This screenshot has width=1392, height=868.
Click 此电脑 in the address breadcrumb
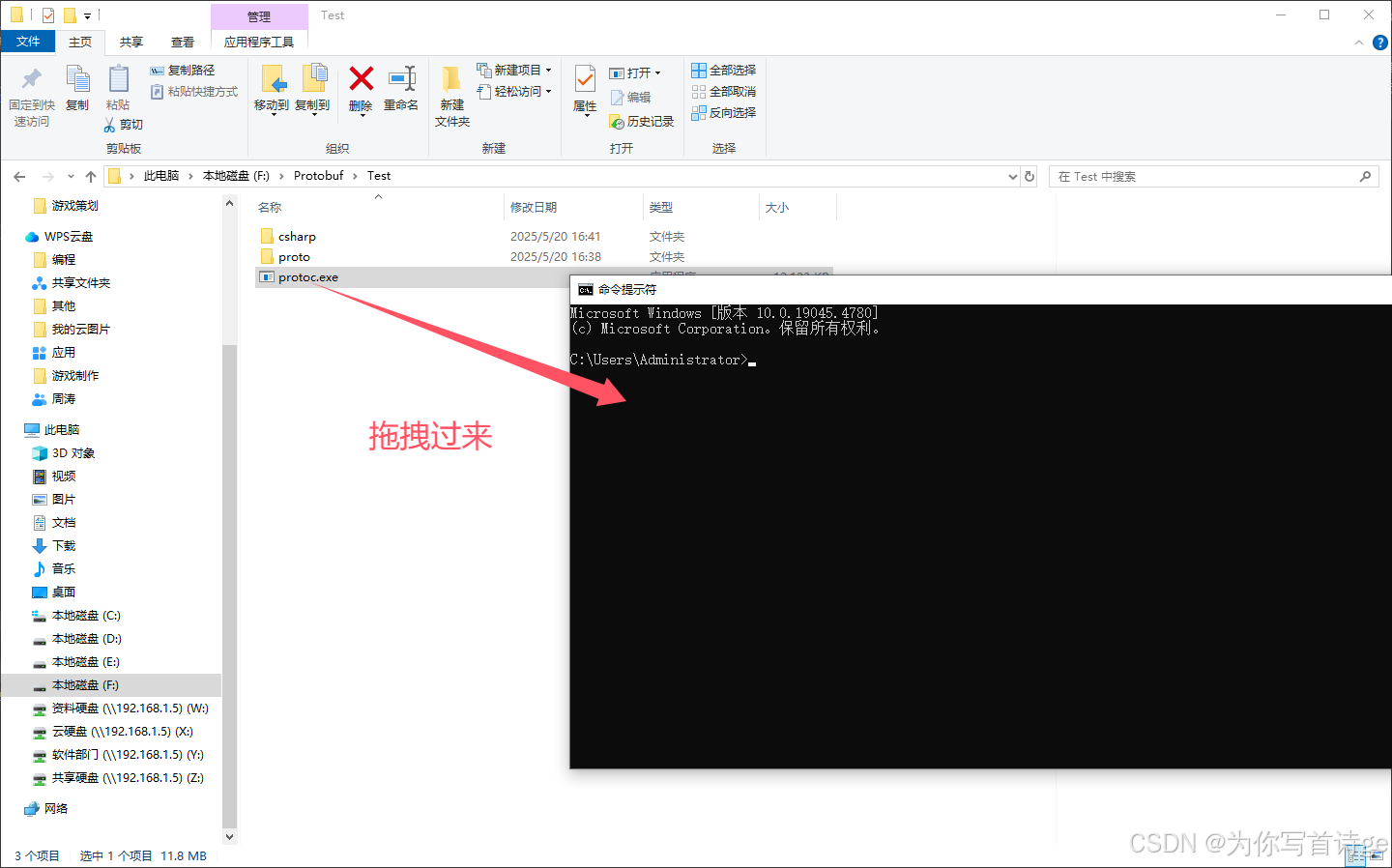[x=161, y=176]
